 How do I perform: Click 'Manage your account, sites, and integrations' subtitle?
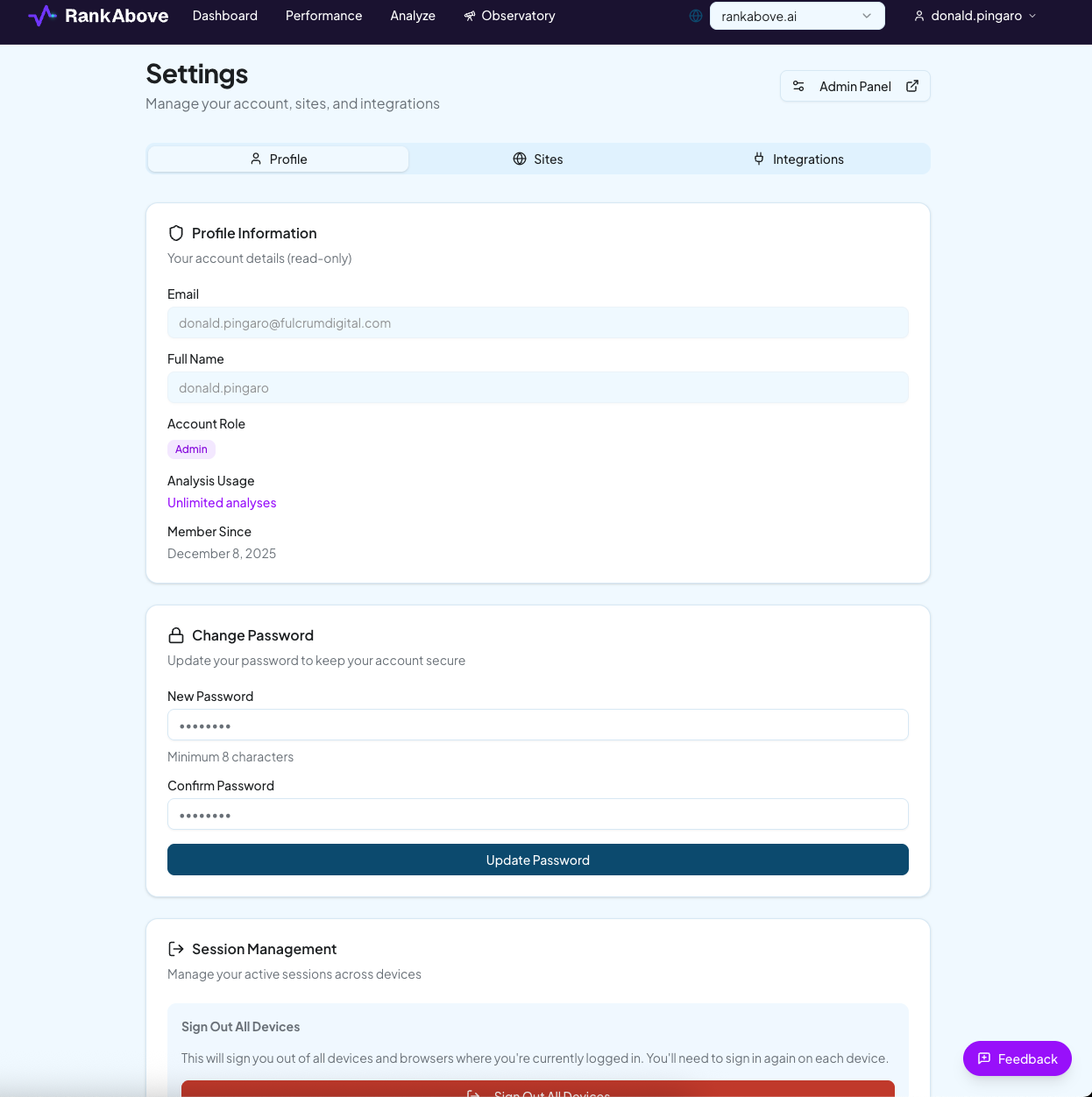coord(293,103)
